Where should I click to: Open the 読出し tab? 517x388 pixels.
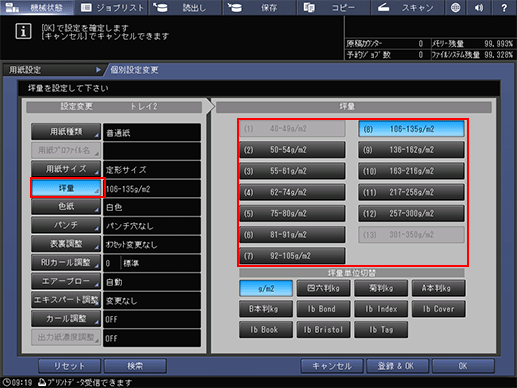pos(186,7)
